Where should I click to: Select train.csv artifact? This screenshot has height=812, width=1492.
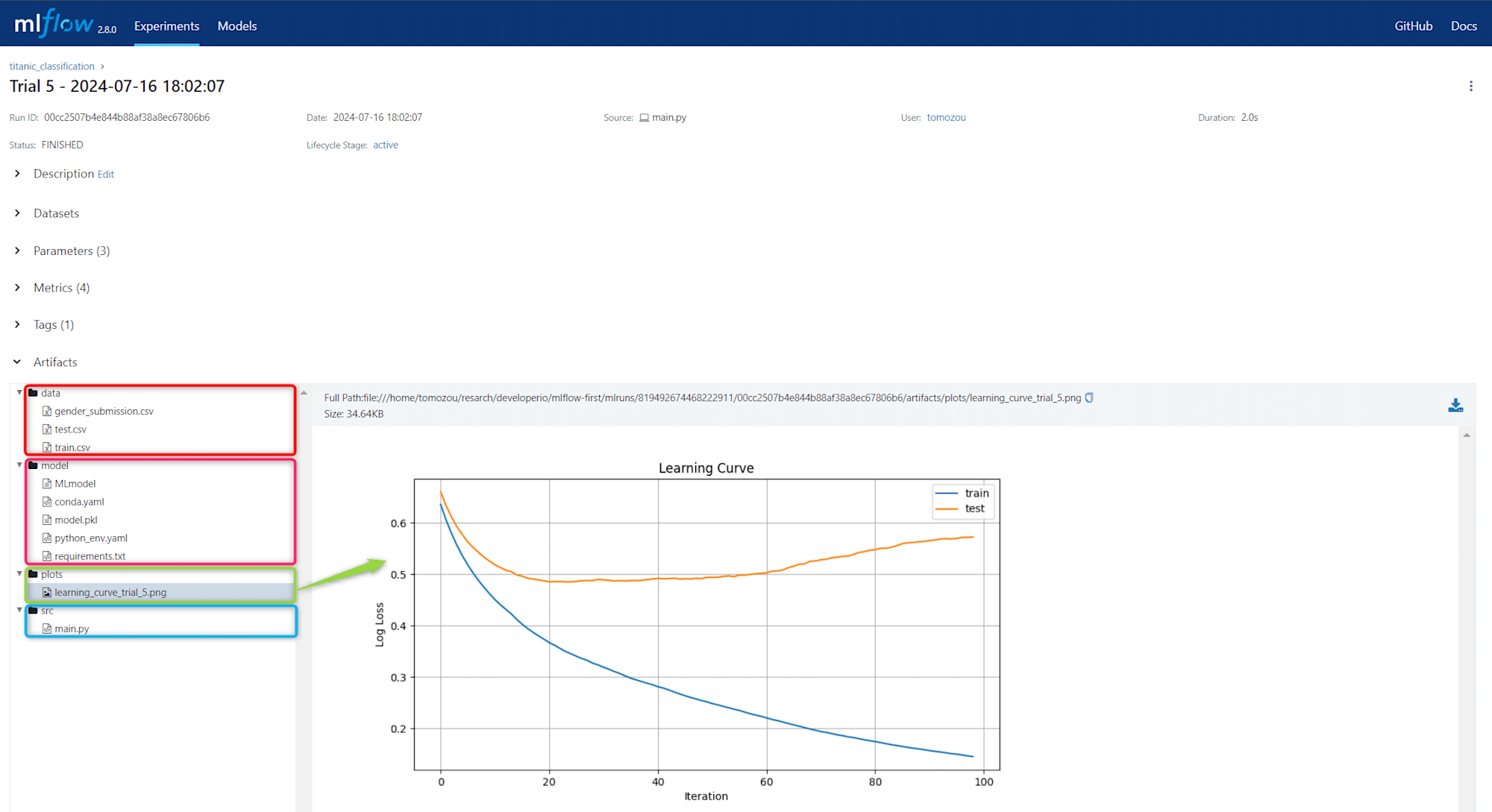click(72, 447)
